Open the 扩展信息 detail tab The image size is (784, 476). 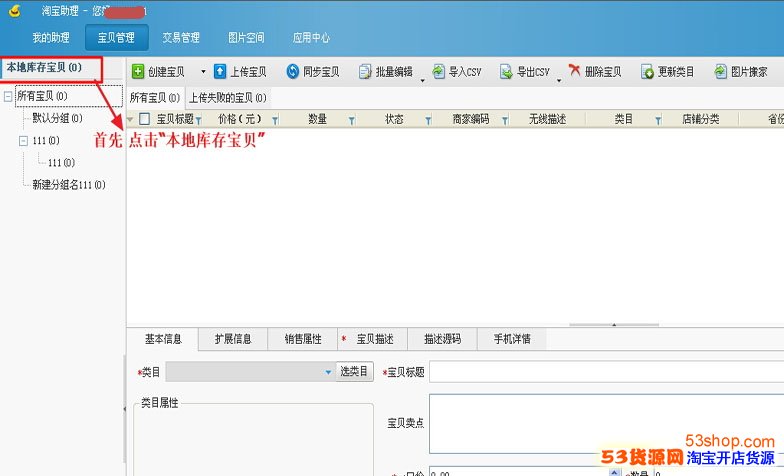233,339
